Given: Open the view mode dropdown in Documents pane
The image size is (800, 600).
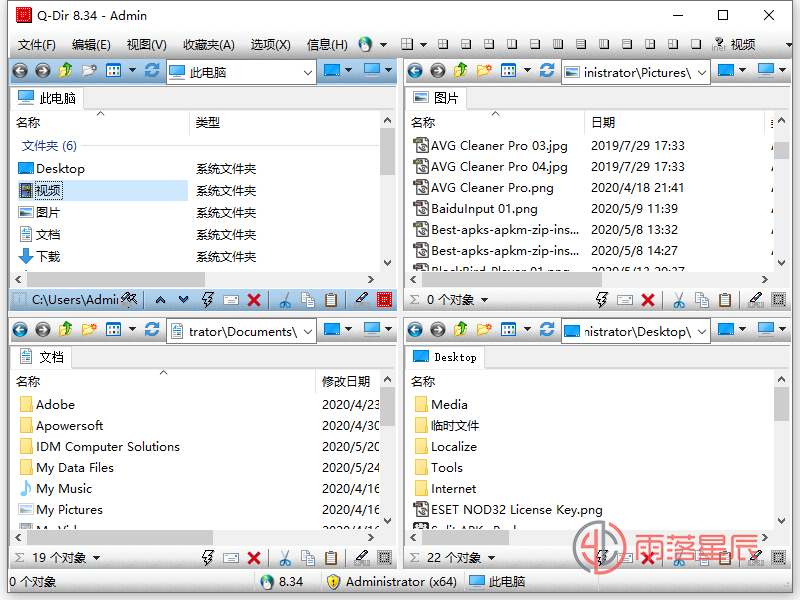Looking at the screenshot, I should click(x=132, y=330).
